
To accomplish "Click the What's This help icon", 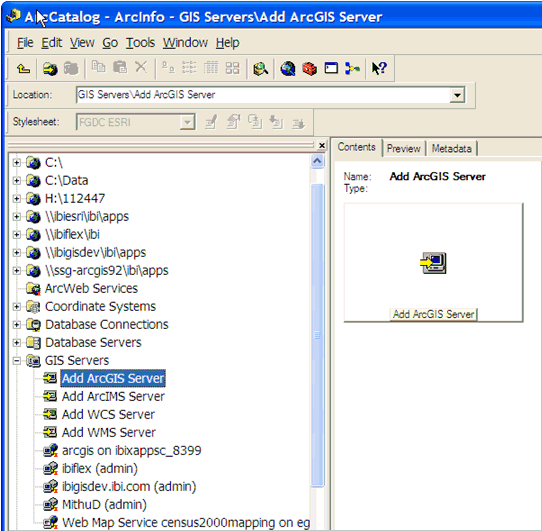I will (x=379, y=68).
